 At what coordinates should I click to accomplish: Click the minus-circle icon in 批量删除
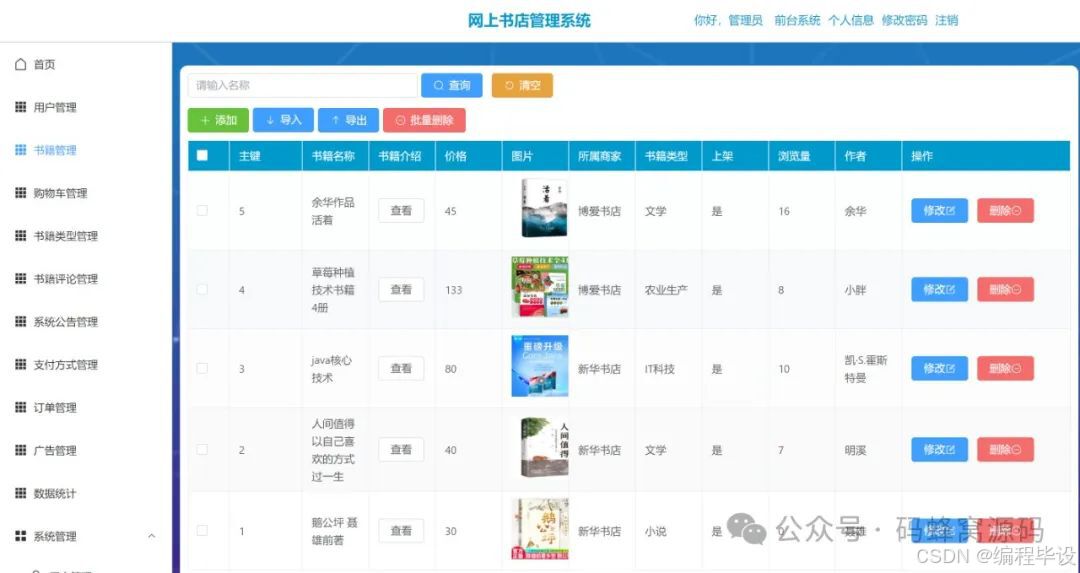click(x=400, y=120)
